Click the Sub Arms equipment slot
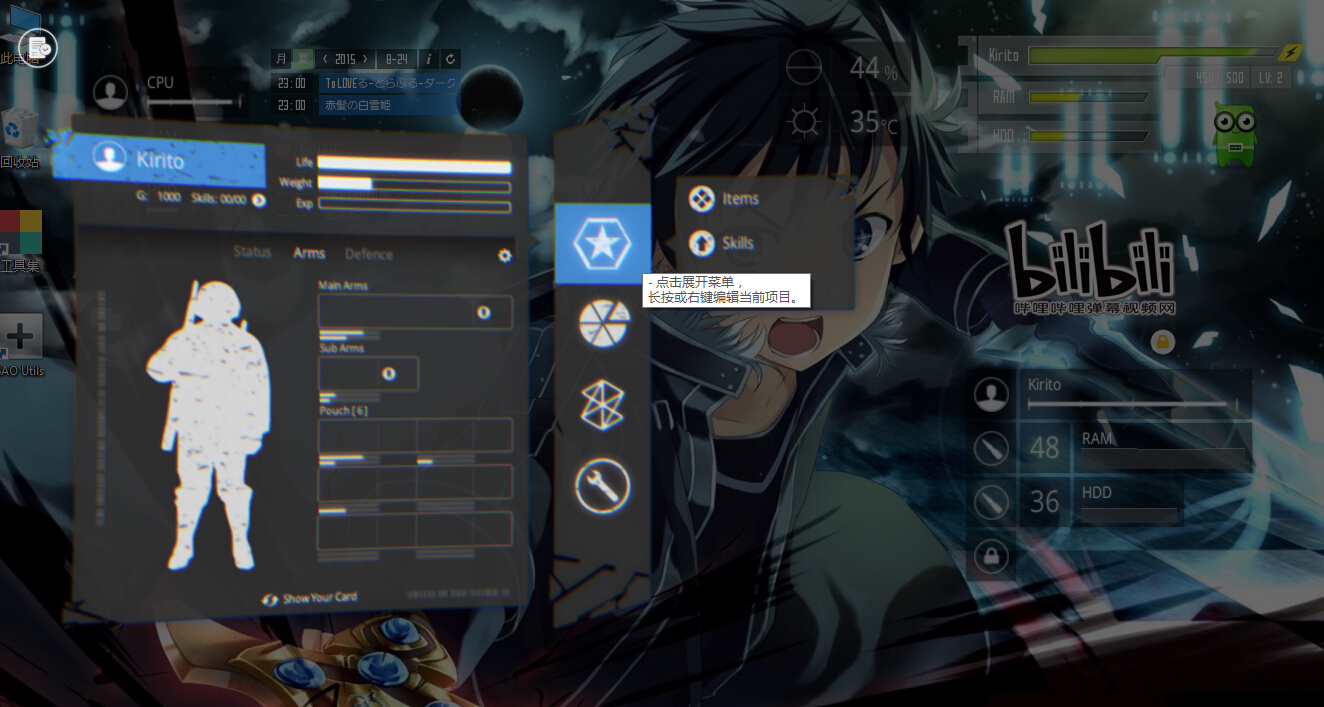This screenshot has height=707, width=1324. tap(368, 373)
